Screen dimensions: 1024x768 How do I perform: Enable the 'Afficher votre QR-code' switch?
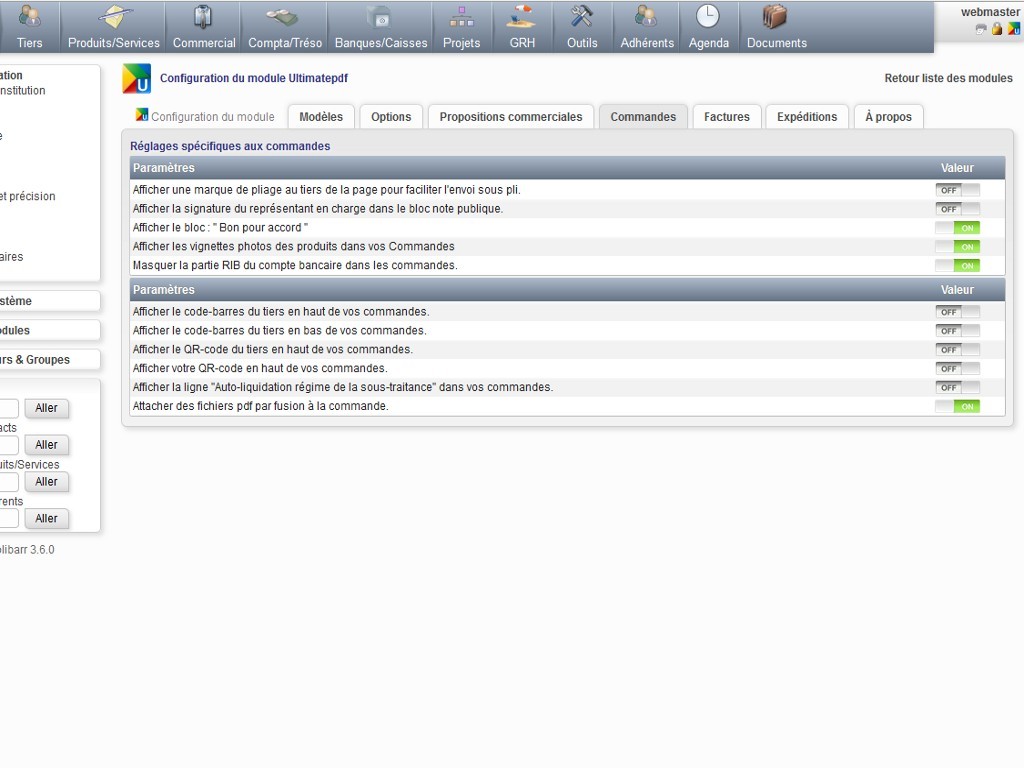coord(957,369)
